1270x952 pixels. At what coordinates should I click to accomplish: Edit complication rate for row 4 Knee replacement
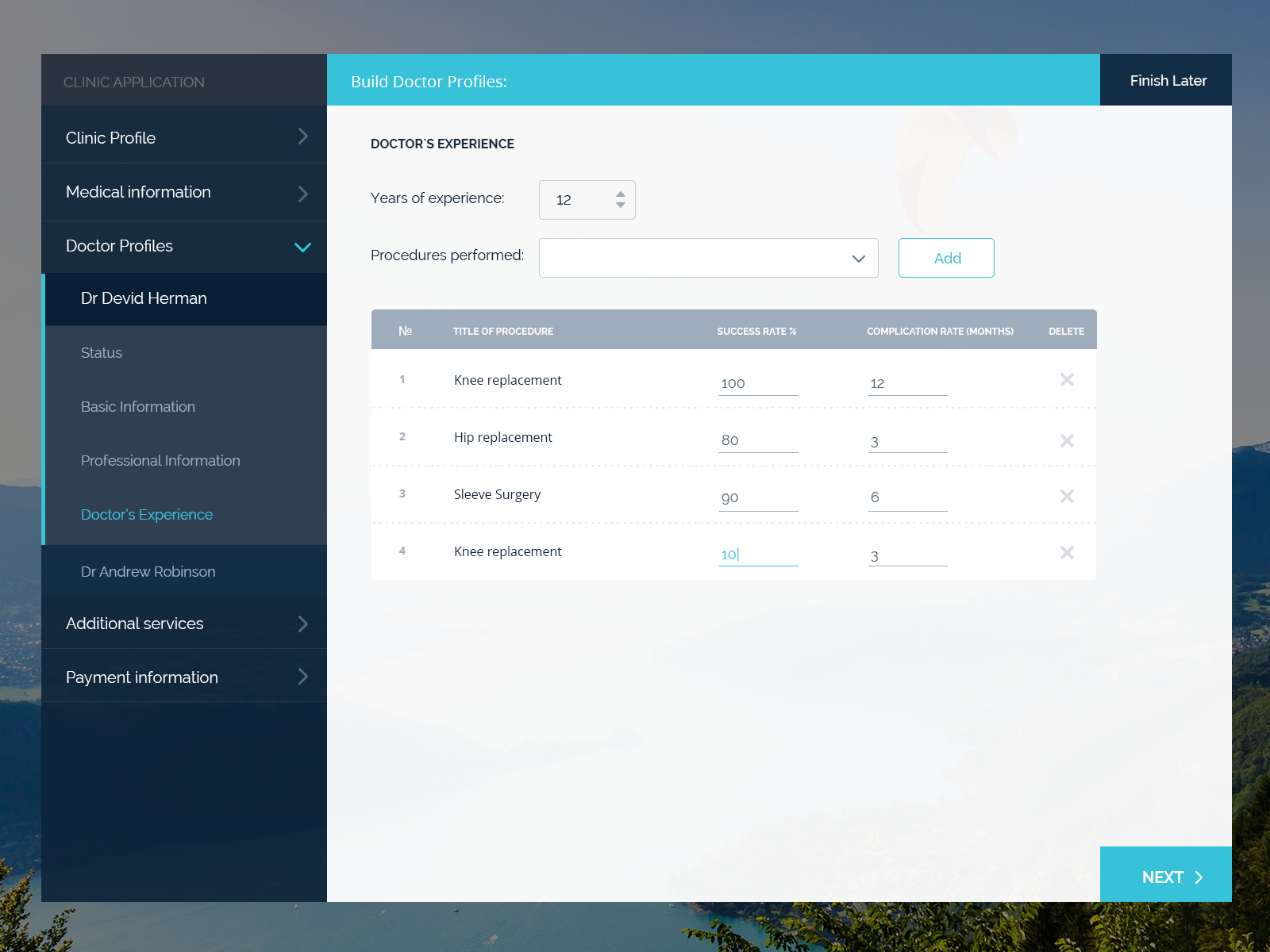click(x=907, y=555)
